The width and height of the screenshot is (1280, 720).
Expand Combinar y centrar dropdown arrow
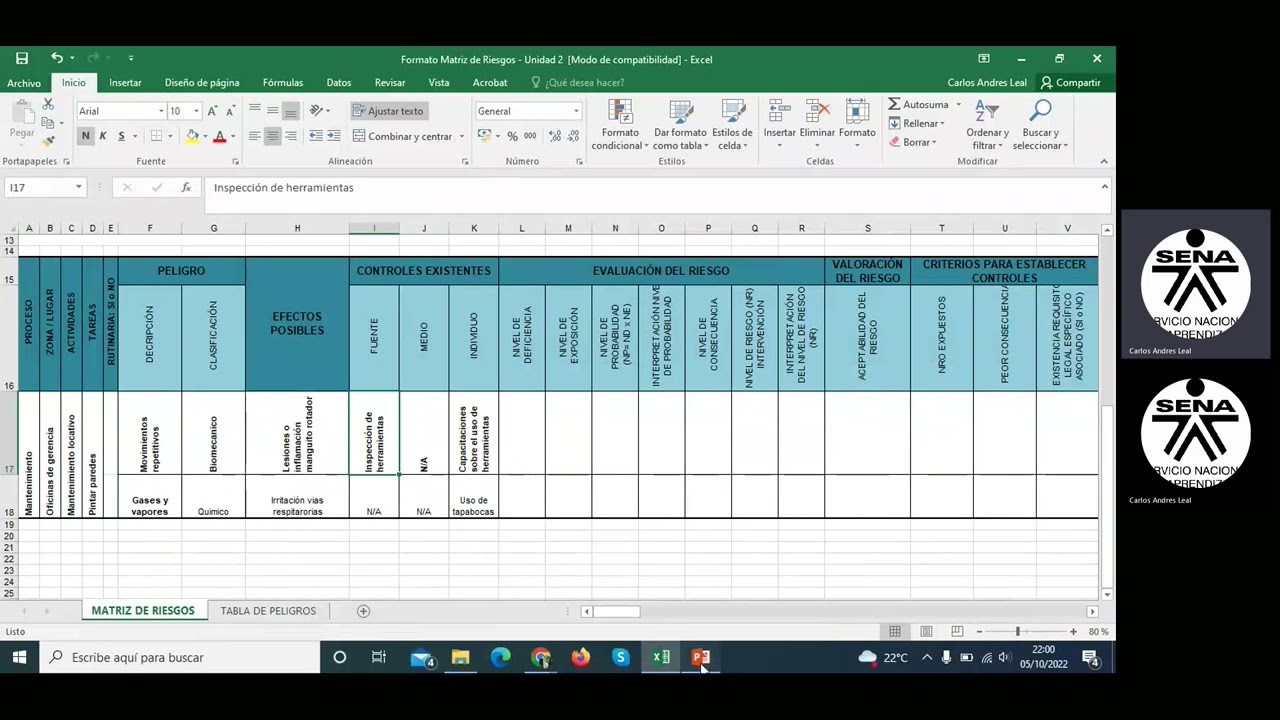pos(462,136)
